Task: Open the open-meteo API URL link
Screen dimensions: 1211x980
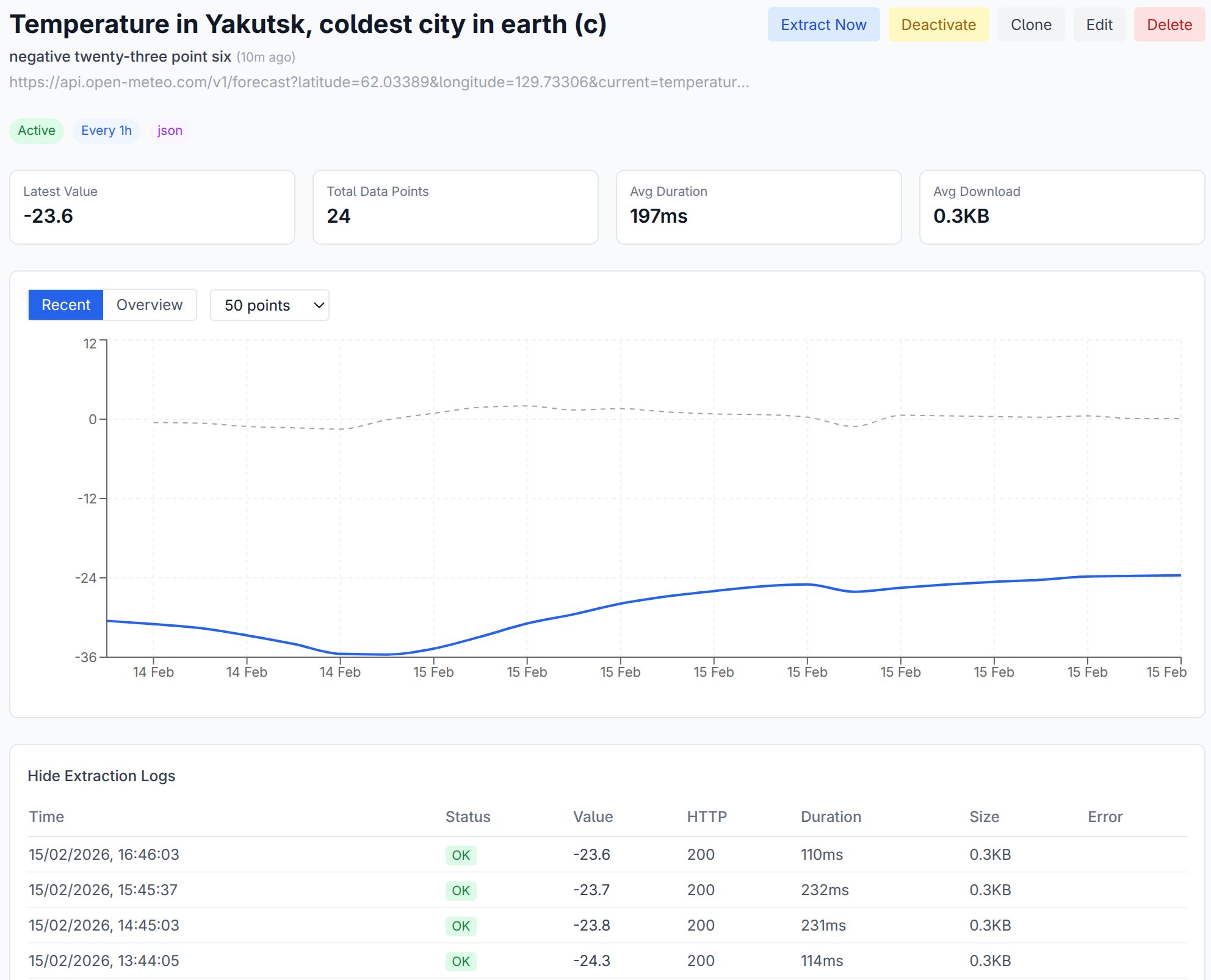Action: 378,82
